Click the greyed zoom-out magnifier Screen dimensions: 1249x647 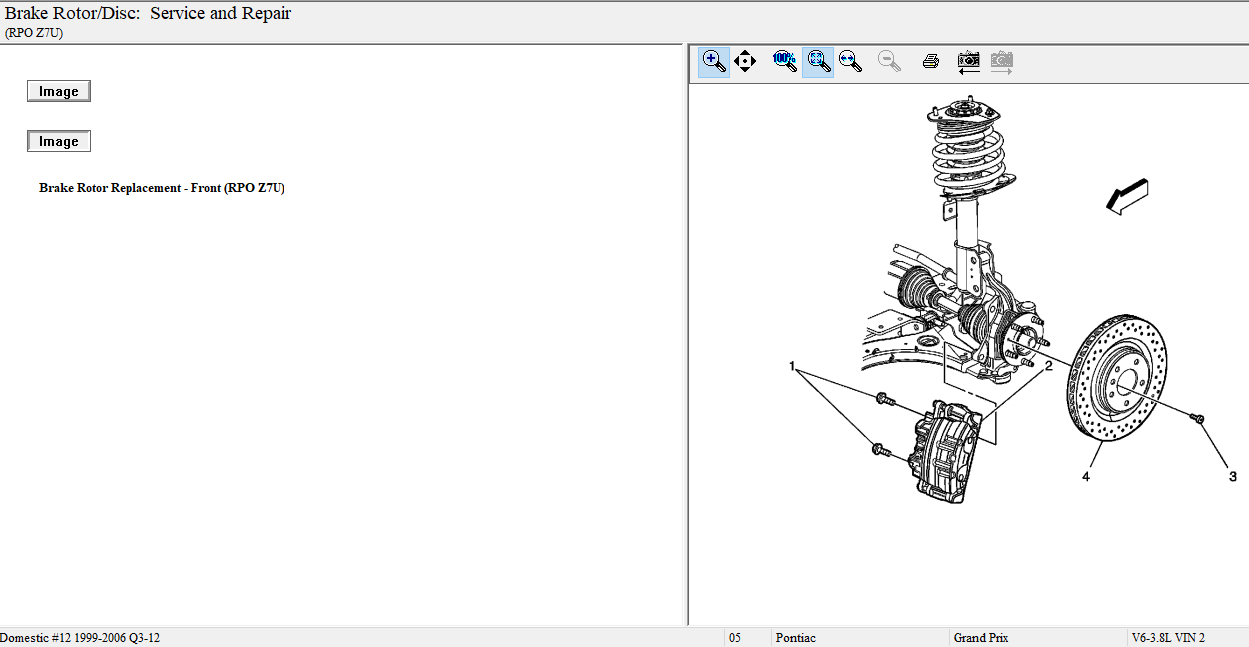pos(889,62)
